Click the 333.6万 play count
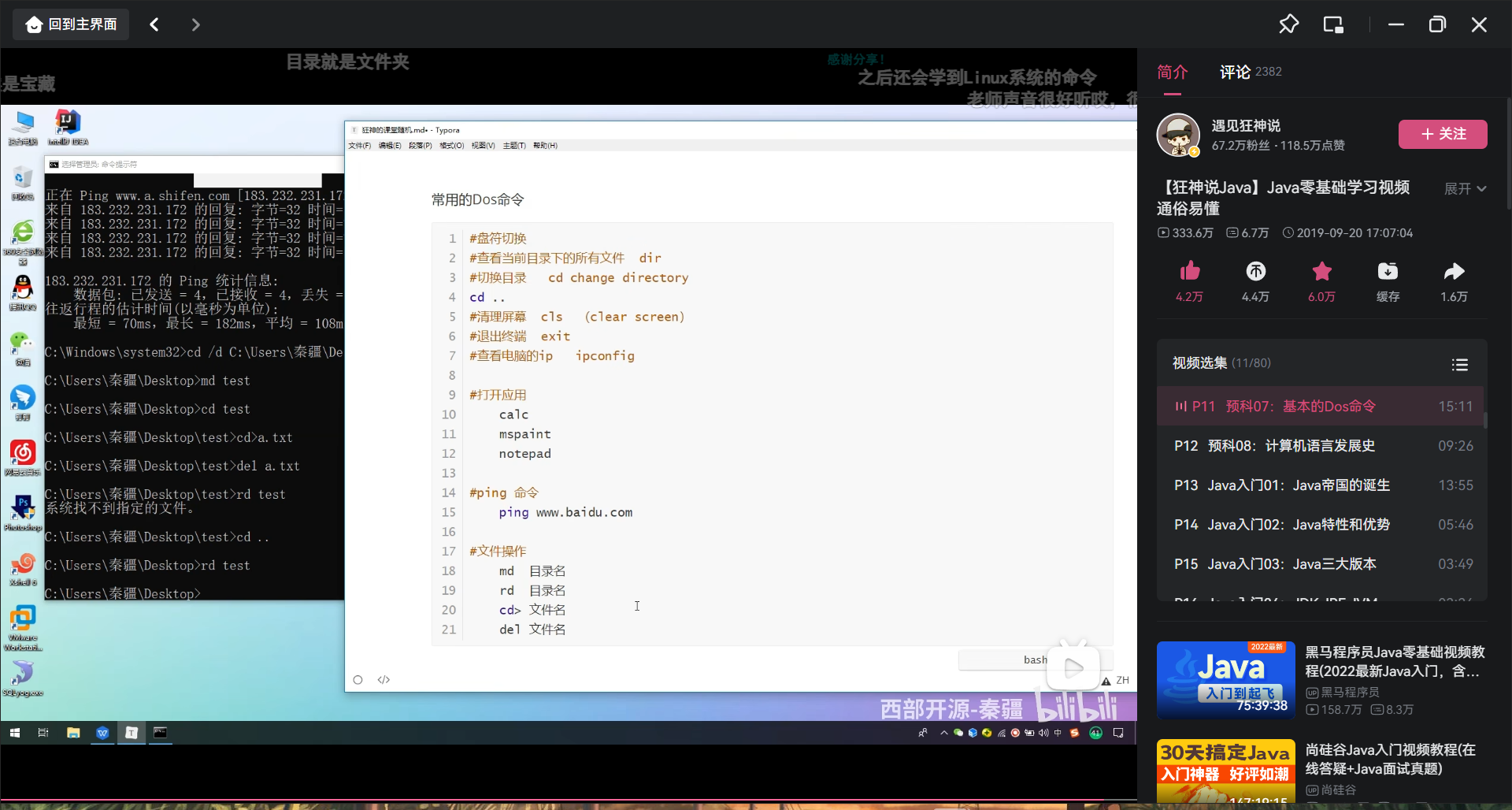Image resolution: width=1512 pixels, height=810 pixels. [x=1185, y=233]
